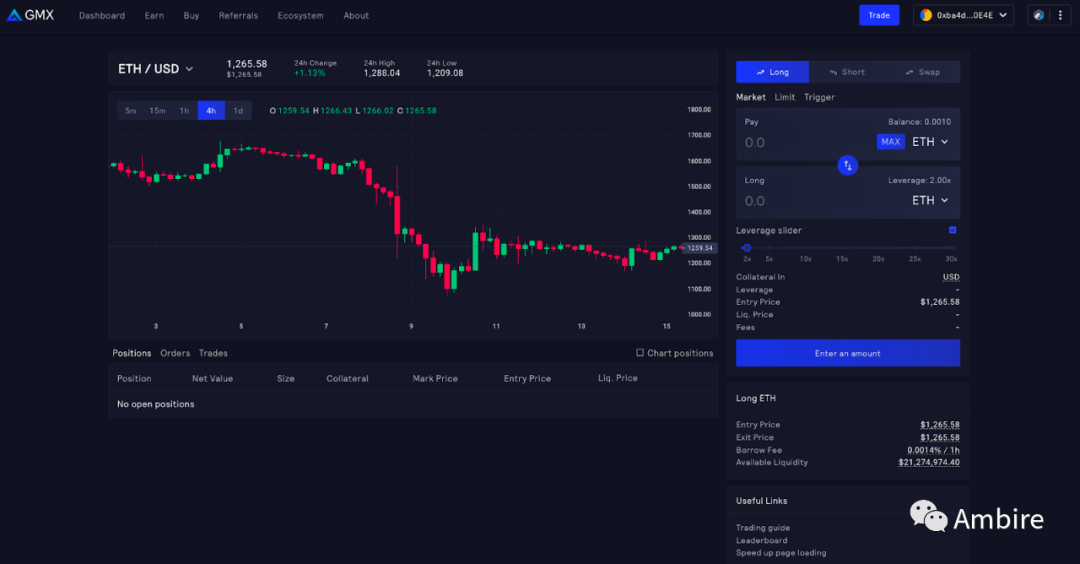Open the wallet avatar icon
The height and width of the screenshot is (564, 1080).
pyautogui.click(x=926, y=15)
